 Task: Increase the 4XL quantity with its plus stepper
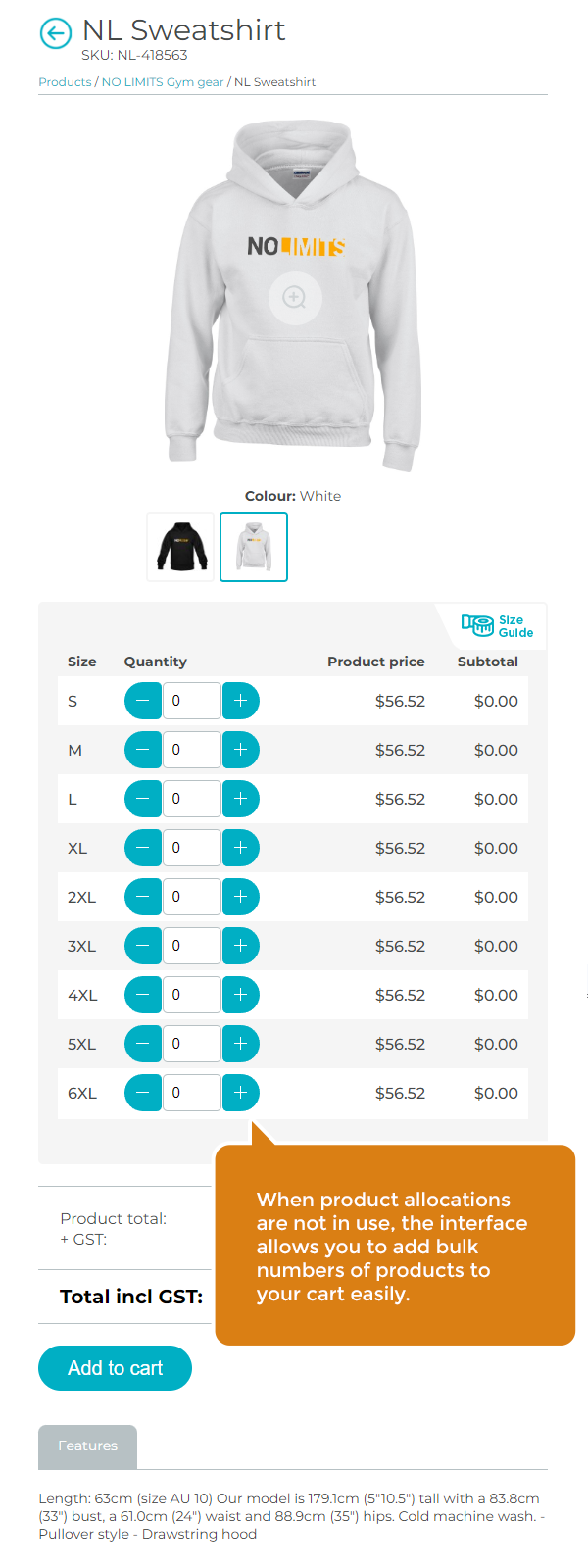click(240, 994)
